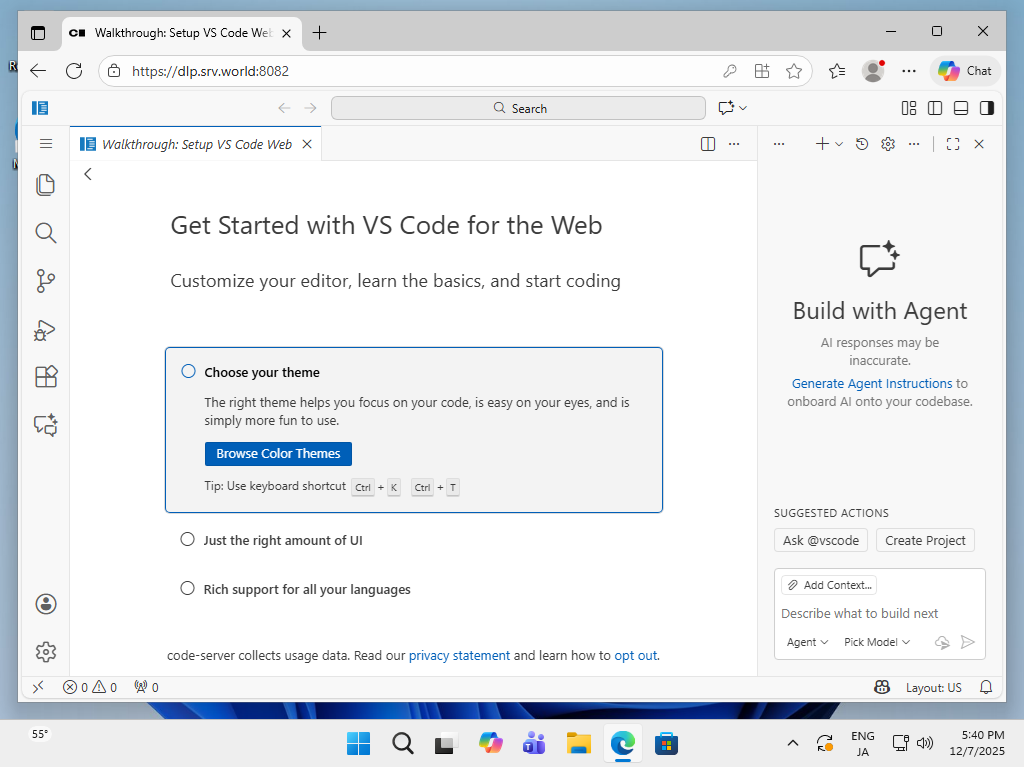Viewport: 1024px width, 767px height.
Task: Open File Explorer from the taskbar
Action: coord(578,743)
